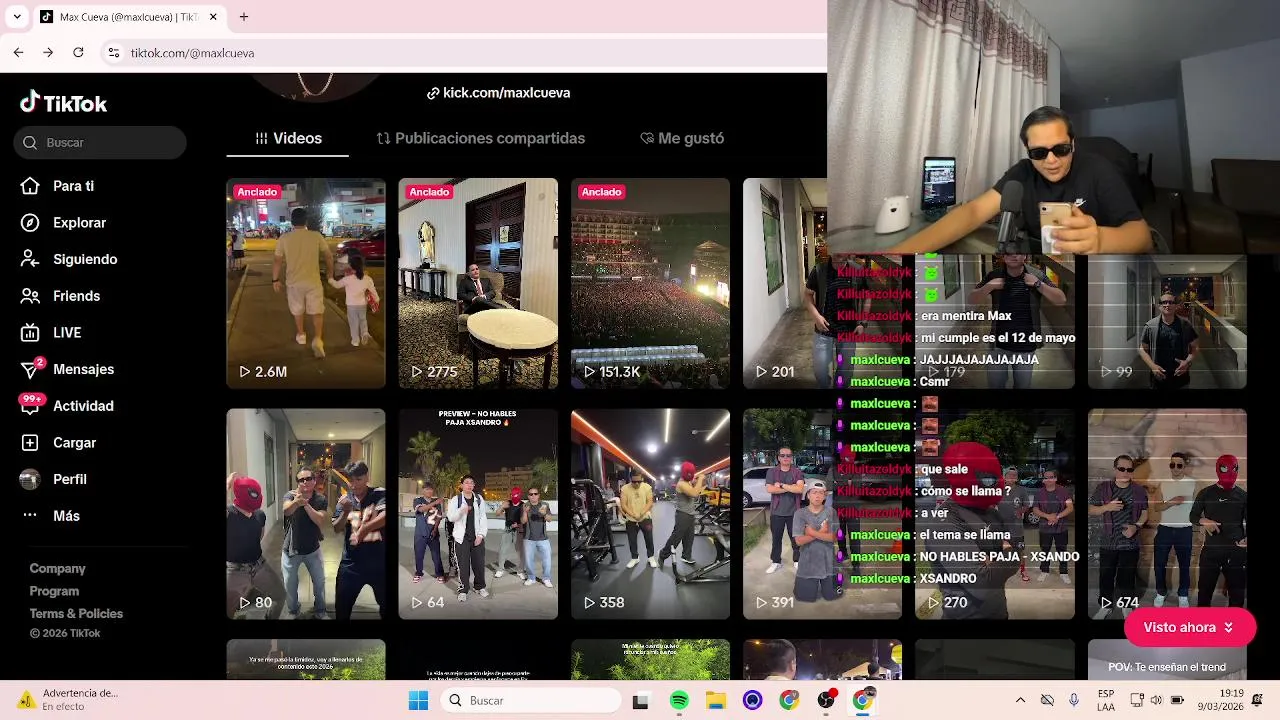The image size is (1280, 720).
Task: Click the Visto ahora button
Action: click(x=1189, y=627)
